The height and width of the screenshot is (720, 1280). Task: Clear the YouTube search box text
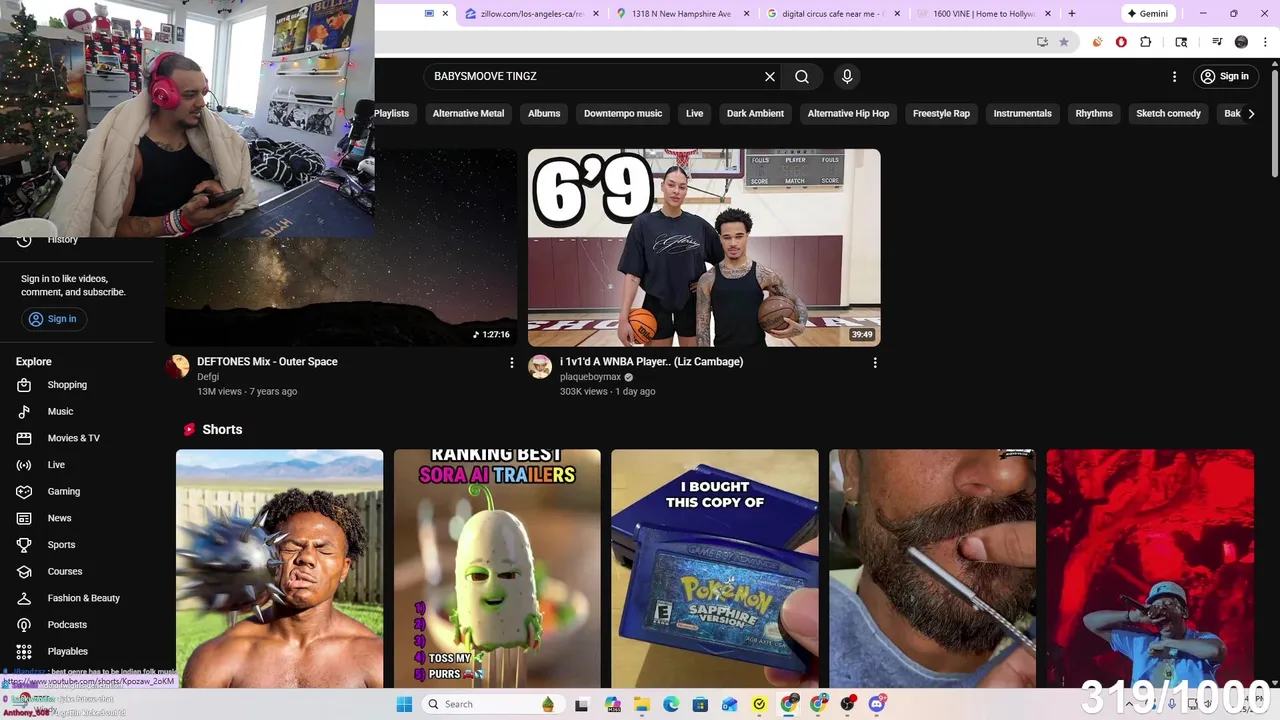click(x=770, y=76)
